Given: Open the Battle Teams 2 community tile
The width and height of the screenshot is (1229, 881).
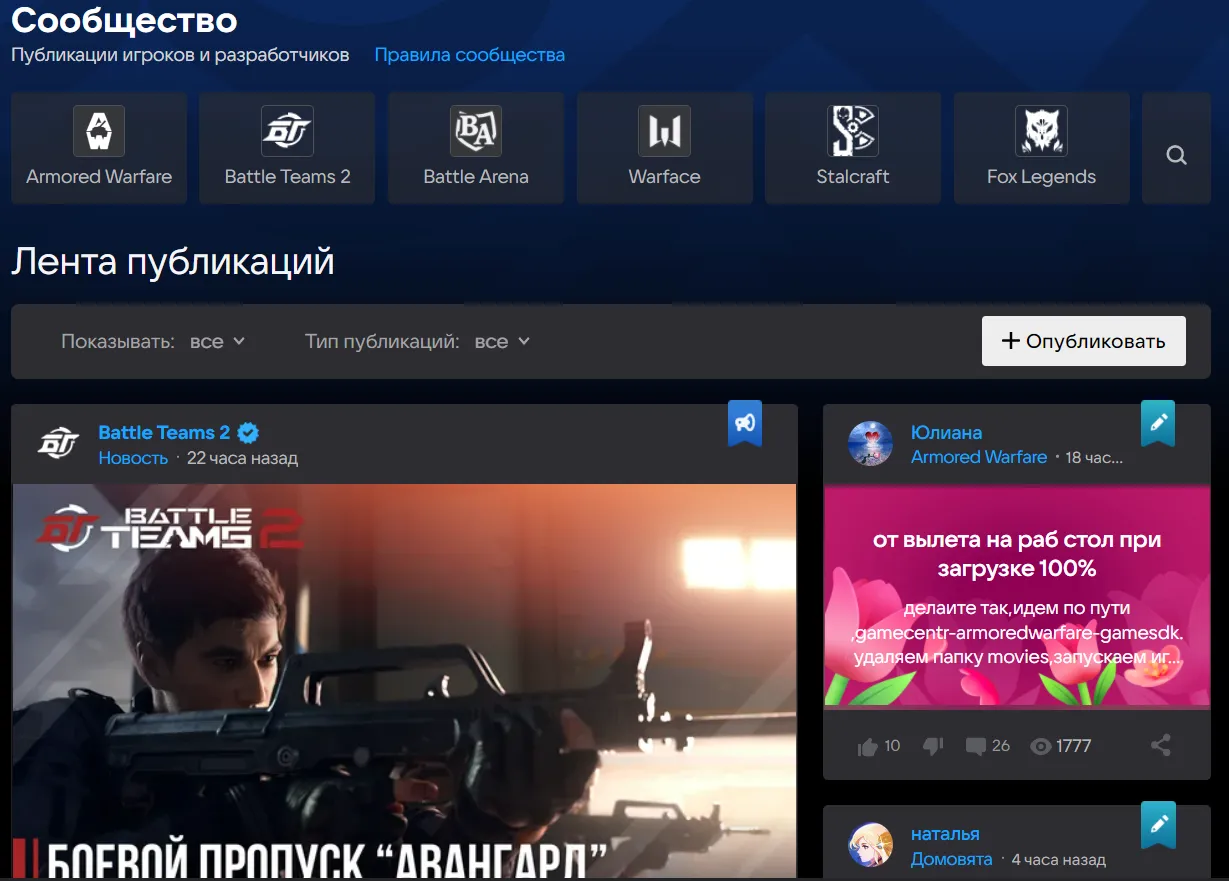Looking at the screenshot, I should pos(287,148).
